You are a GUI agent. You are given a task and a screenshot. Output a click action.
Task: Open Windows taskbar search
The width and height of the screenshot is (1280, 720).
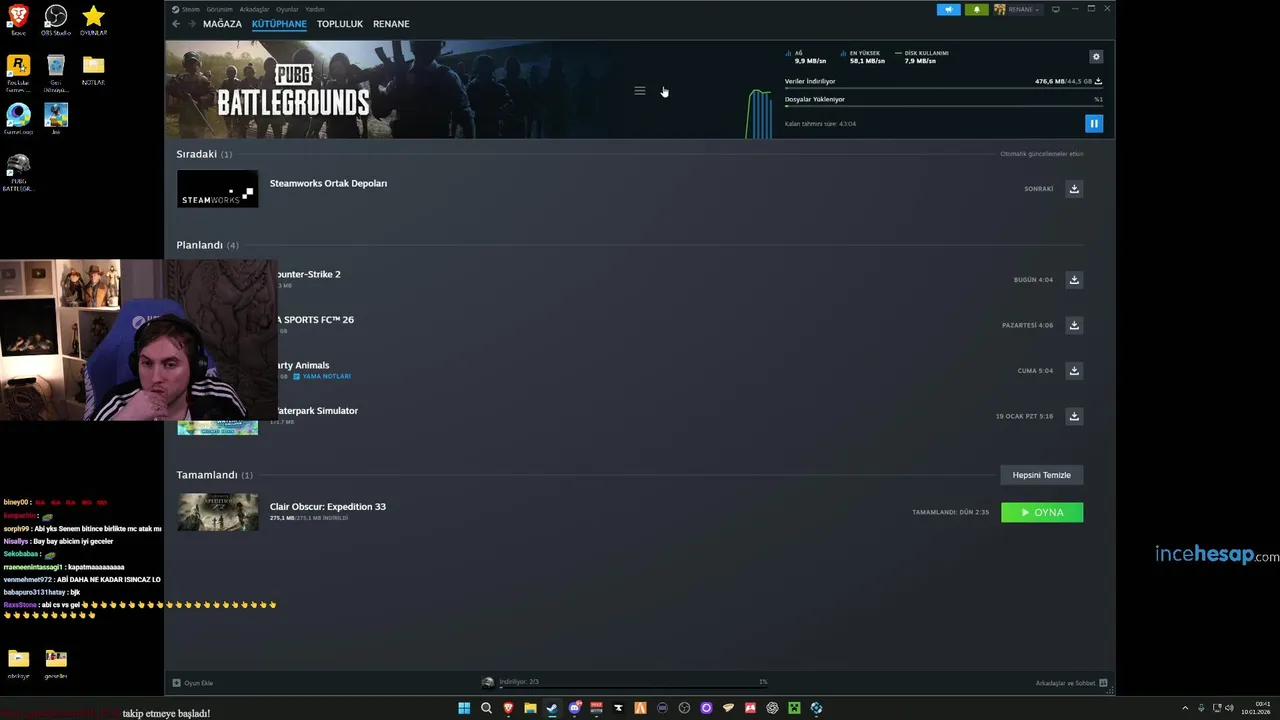(486, 708)
